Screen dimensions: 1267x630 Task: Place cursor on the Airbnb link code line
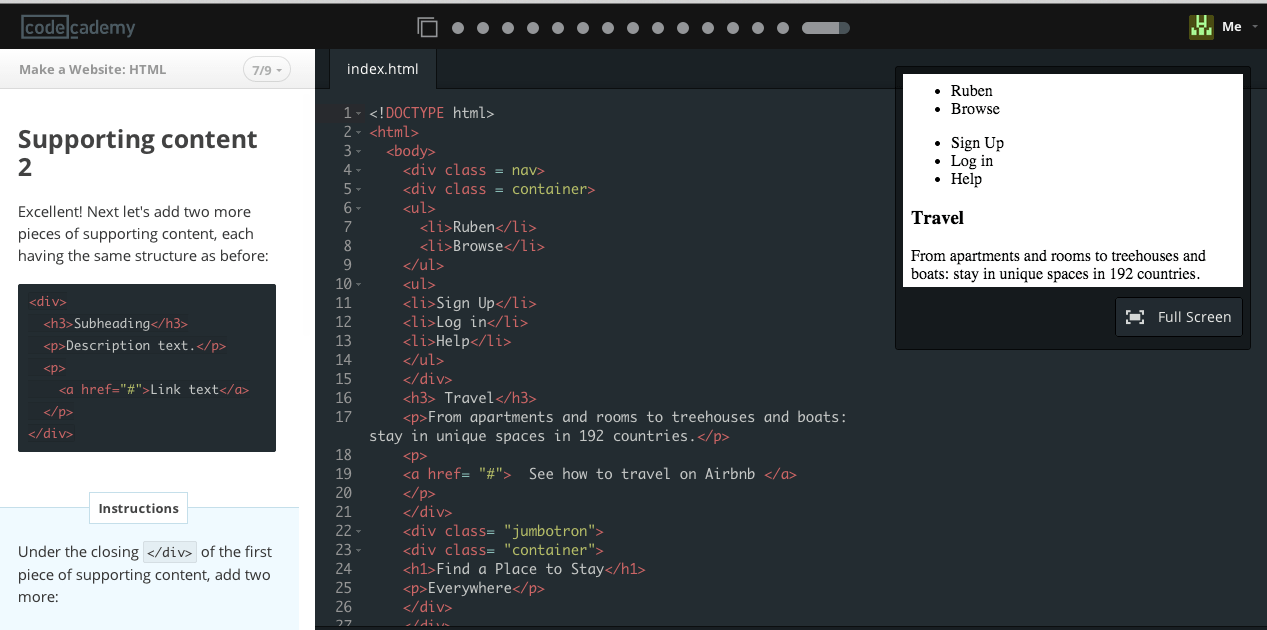tap(600, 474)
